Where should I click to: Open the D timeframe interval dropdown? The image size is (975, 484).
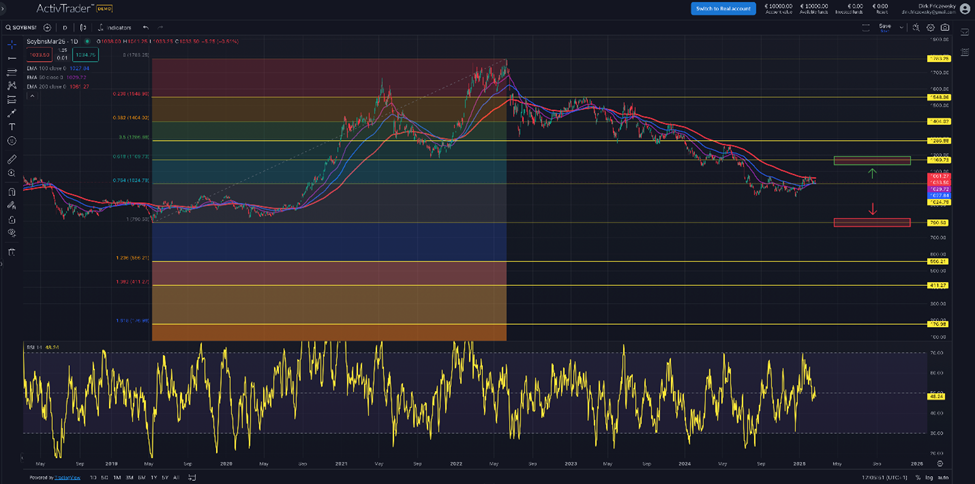pyautogui.click(x=65, y=27)
